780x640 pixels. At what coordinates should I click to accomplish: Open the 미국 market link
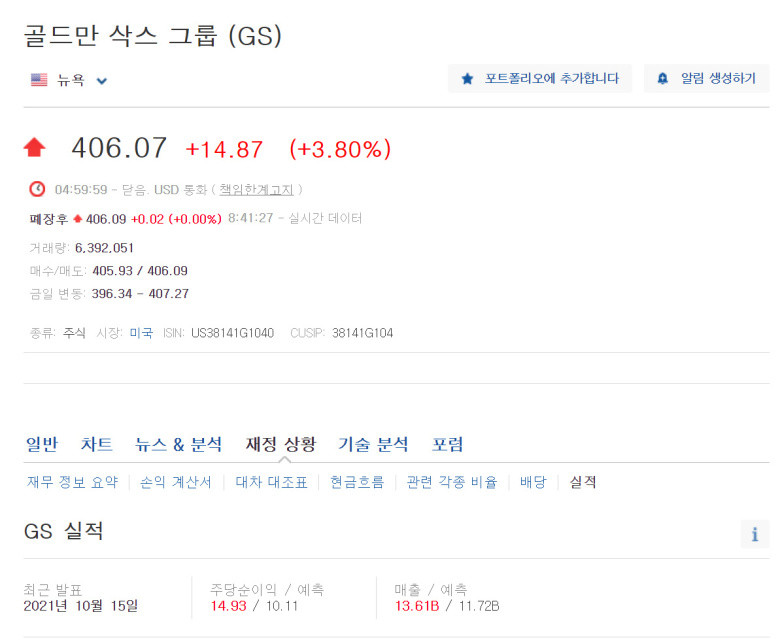141,333
